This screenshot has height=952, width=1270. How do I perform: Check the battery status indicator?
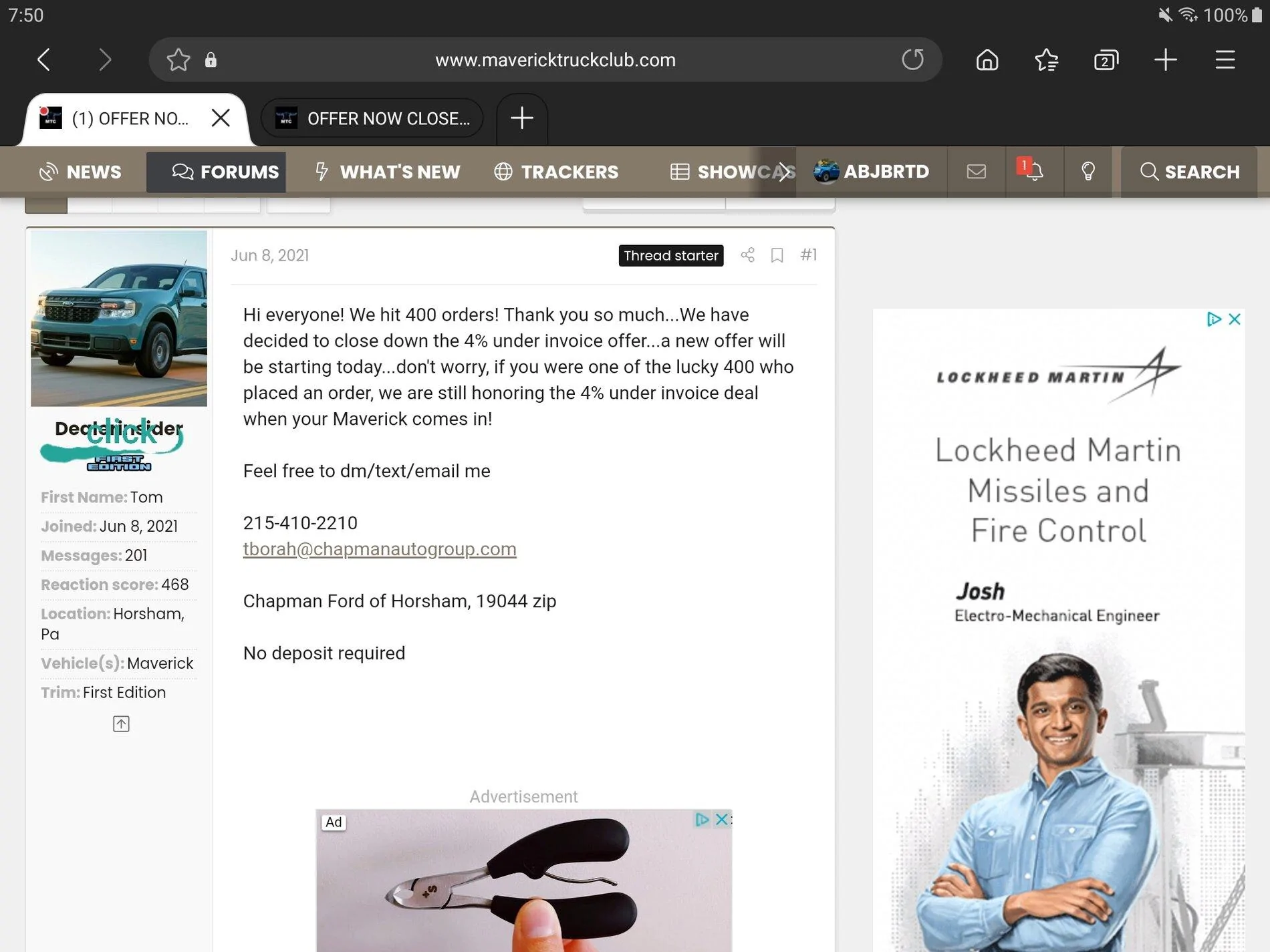[x=1257, y=15]
